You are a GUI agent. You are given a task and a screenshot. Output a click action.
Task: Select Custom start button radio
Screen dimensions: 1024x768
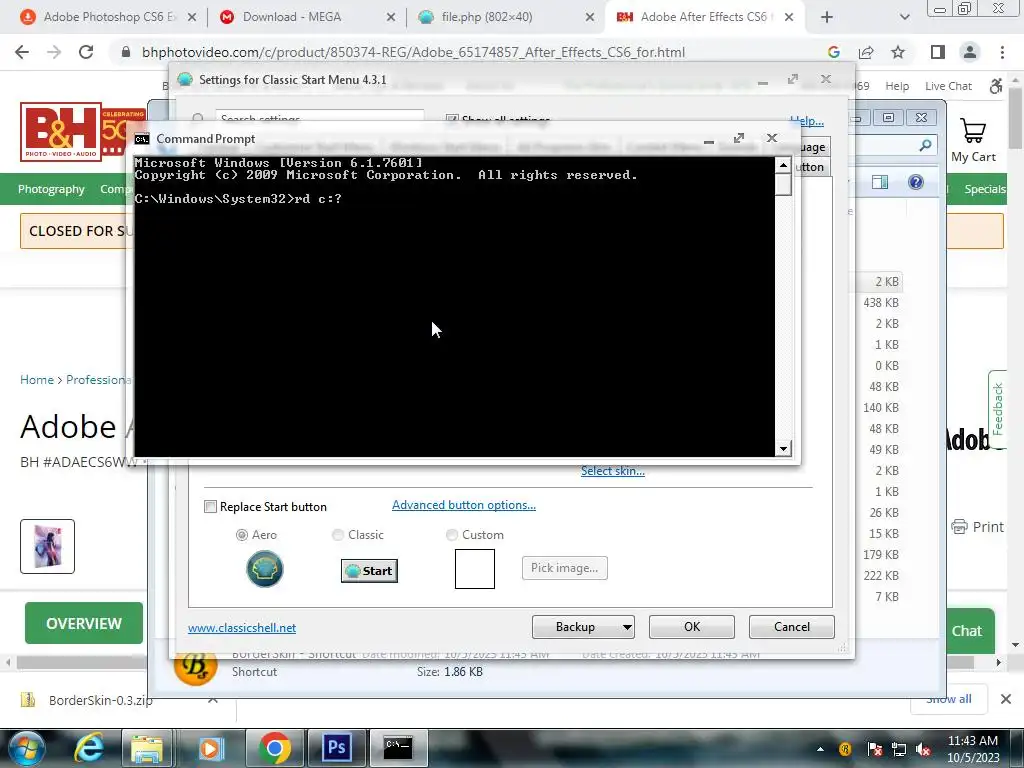(451, 535)
